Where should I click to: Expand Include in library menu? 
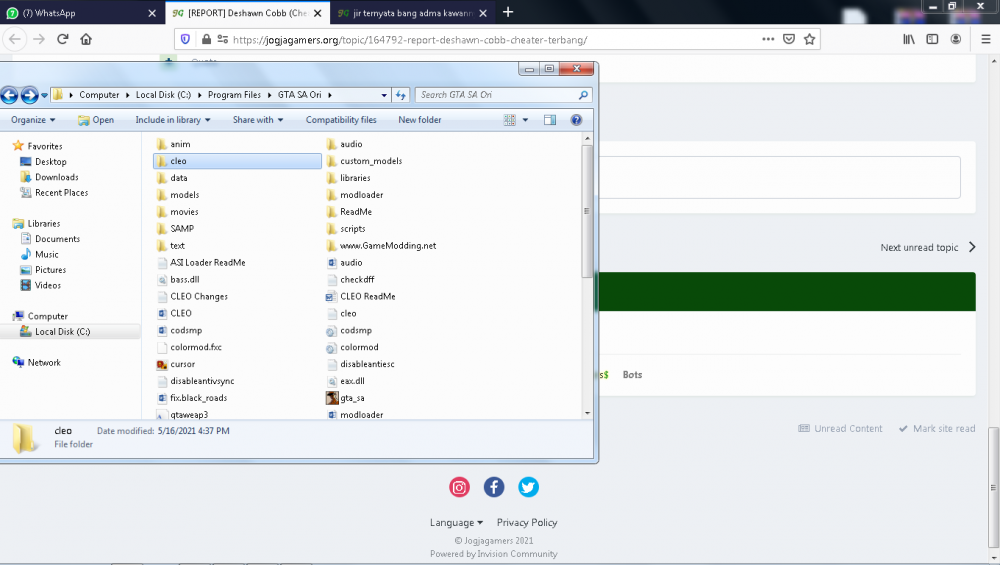(x=173, y=120)
